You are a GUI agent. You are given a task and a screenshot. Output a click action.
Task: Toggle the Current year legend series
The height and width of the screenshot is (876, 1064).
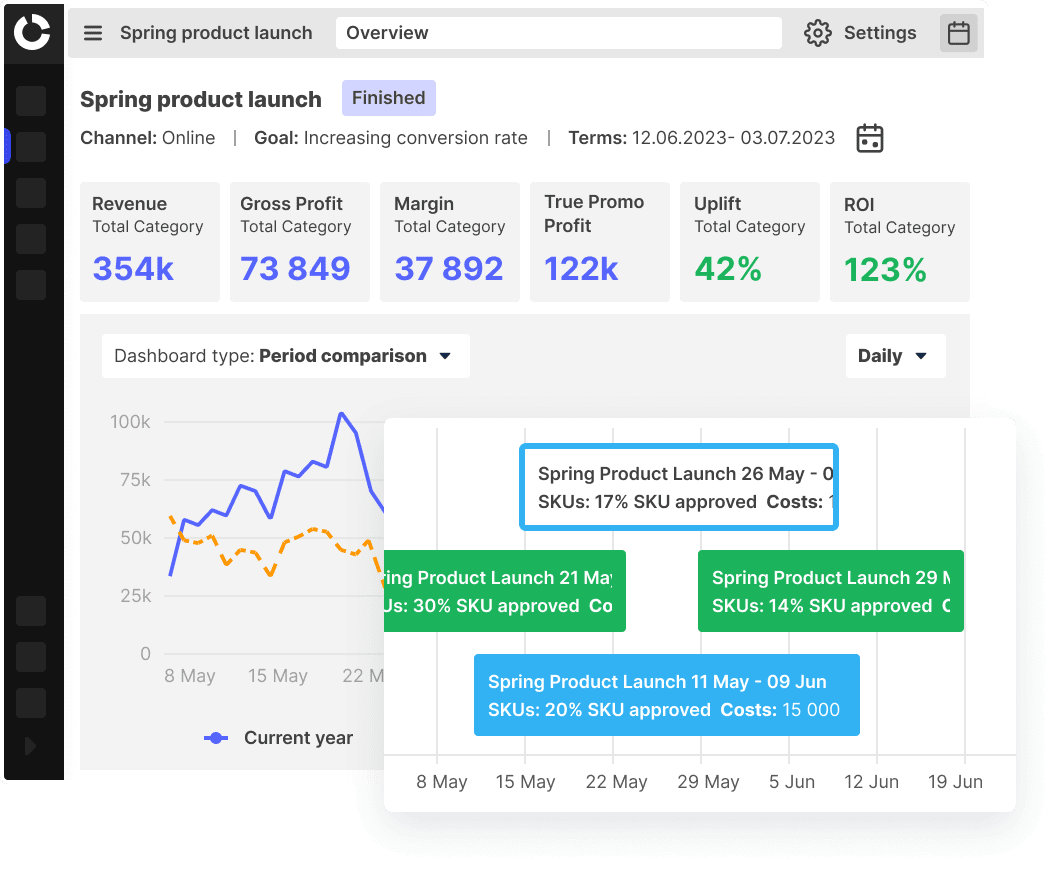279,738
